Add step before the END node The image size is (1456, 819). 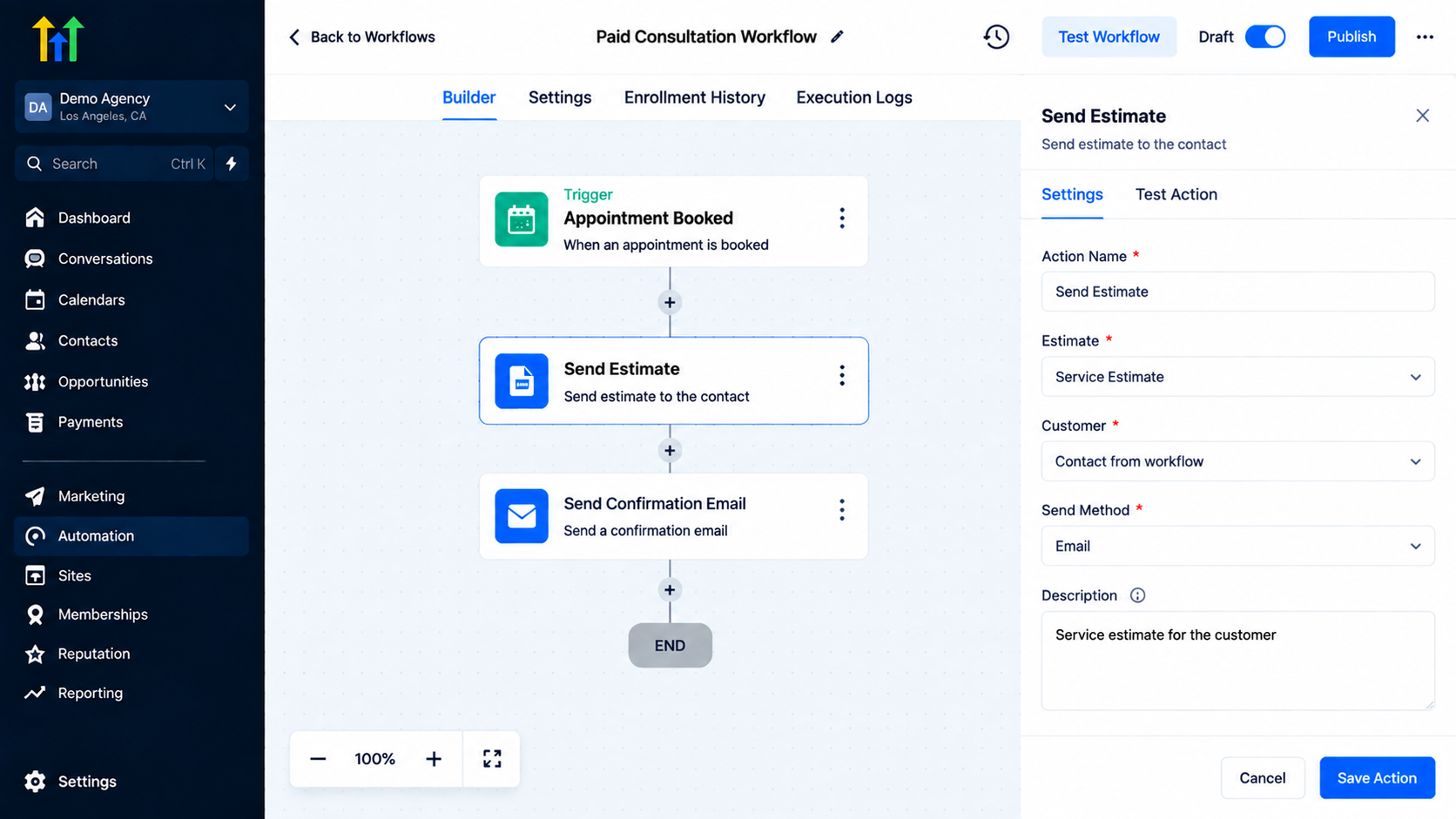pyautogui.click(x=670, y=590)
